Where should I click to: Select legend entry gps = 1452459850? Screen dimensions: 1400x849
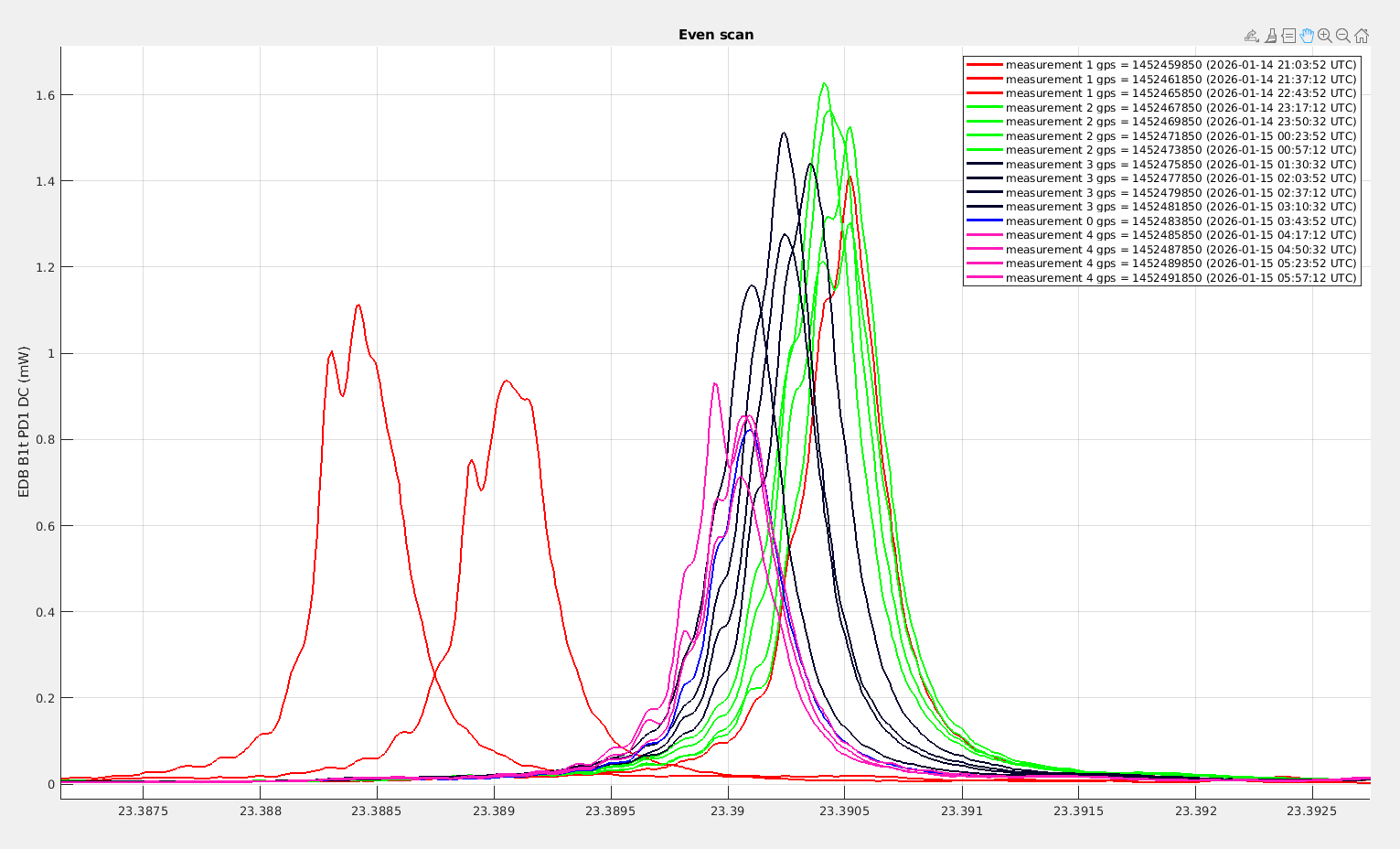coord(1181,65)
